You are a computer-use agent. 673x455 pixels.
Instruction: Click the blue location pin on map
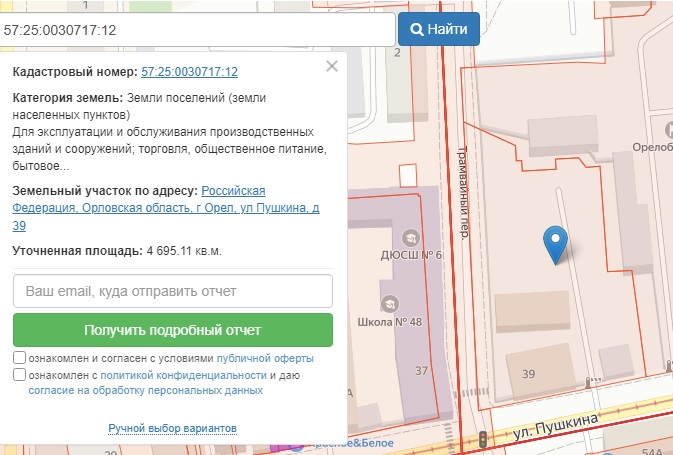click(554, 242)
